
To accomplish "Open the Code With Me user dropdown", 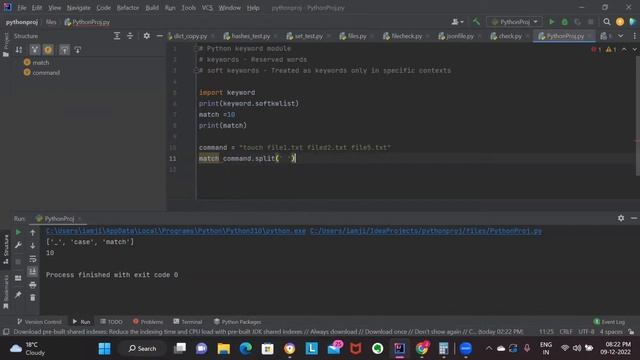I will click(x=457, y=22).
